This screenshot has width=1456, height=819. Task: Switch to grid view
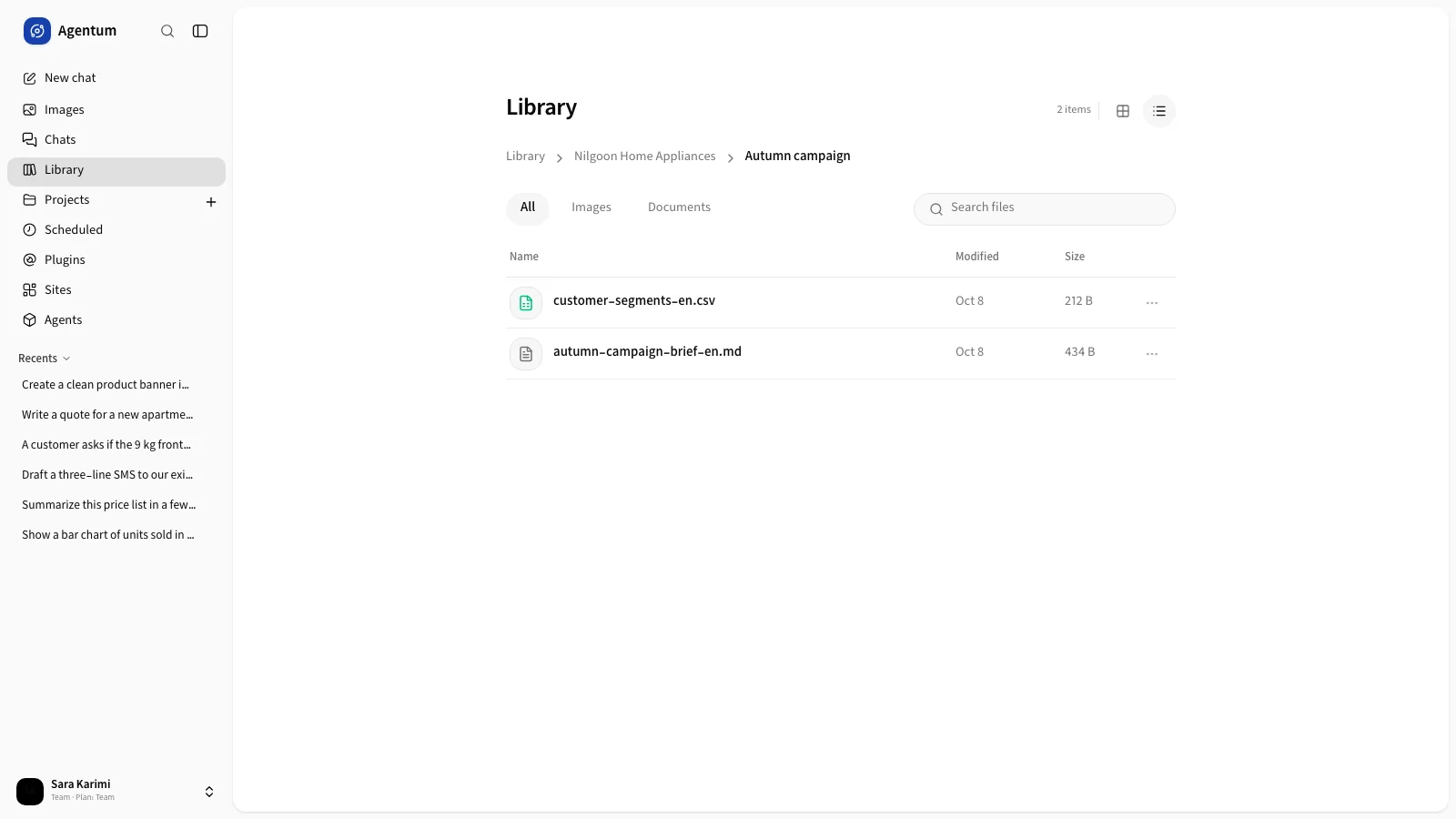1123,111
